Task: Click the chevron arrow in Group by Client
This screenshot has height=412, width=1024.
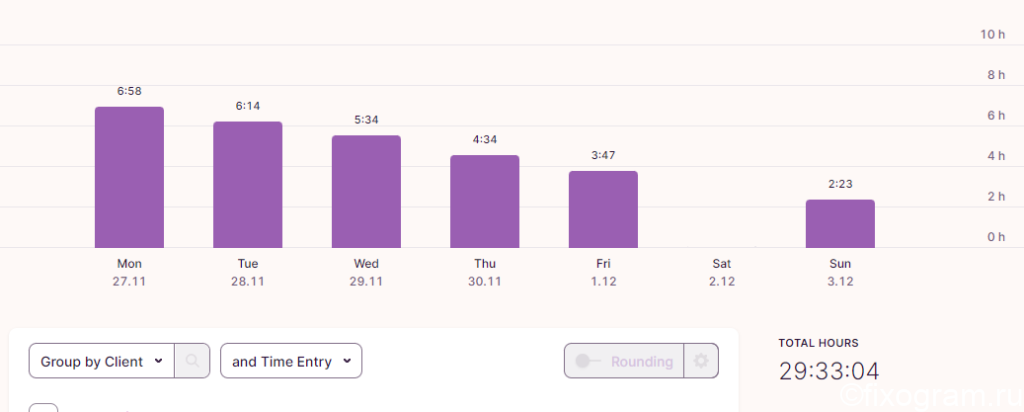Action: click(x=158, y=361)
